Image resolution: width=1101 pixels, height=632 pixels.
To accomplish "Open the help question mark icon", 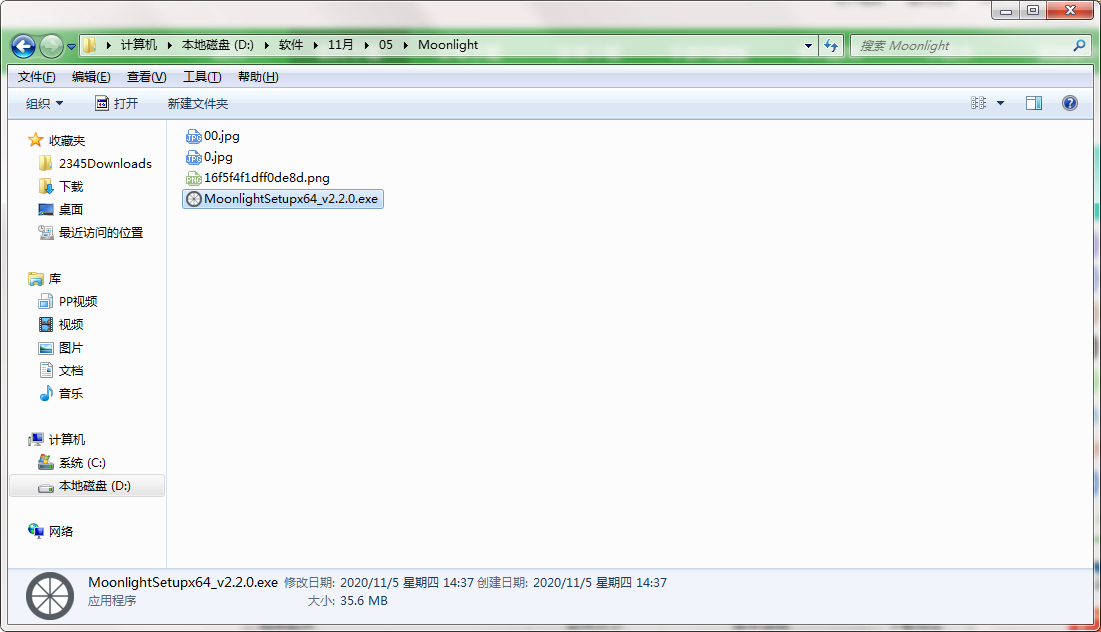I will click(x=1069, y=103).
